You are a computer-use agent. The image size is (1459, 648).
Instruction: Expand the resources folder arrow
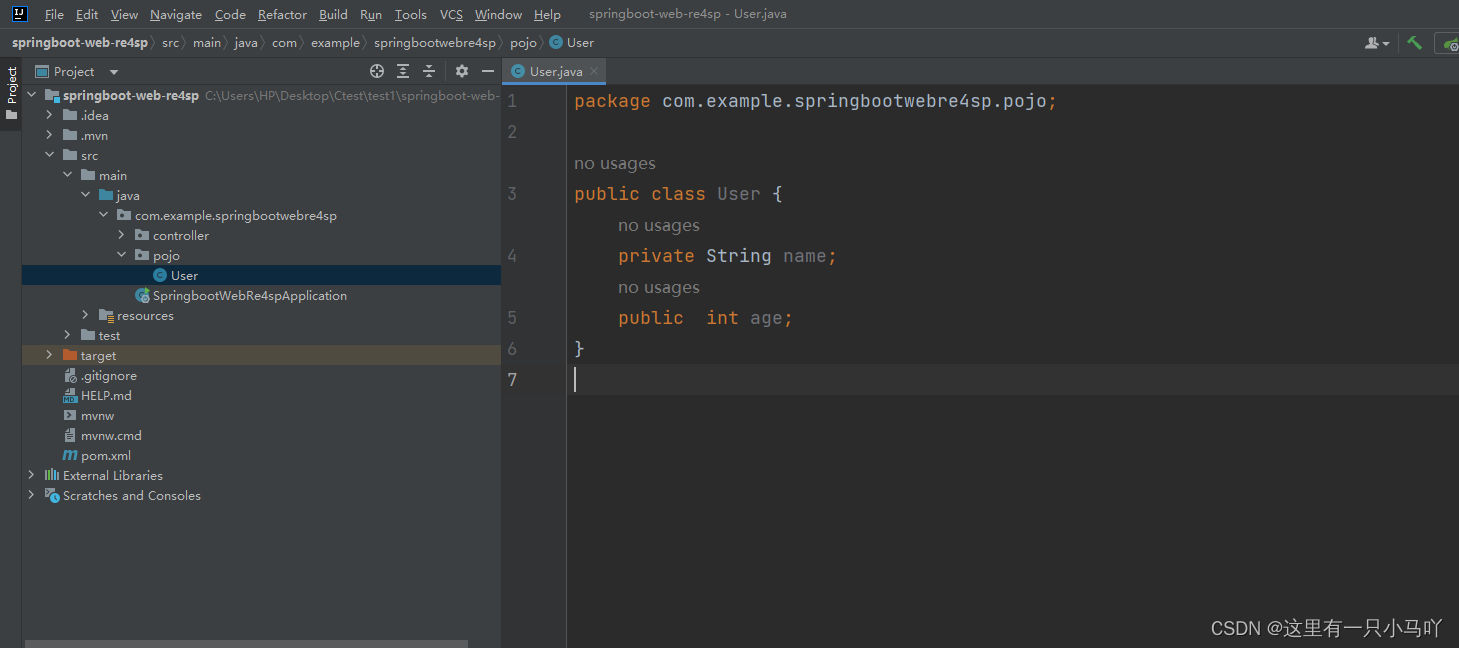pos(85,315)
